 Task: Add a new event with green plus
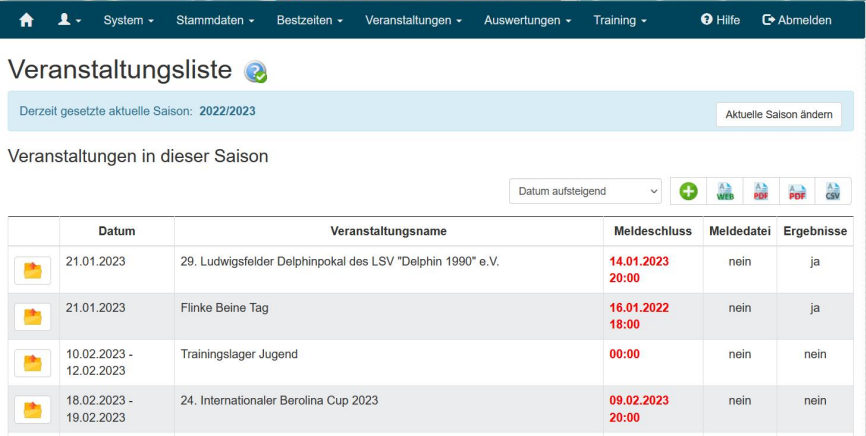[x=688, y=191]
